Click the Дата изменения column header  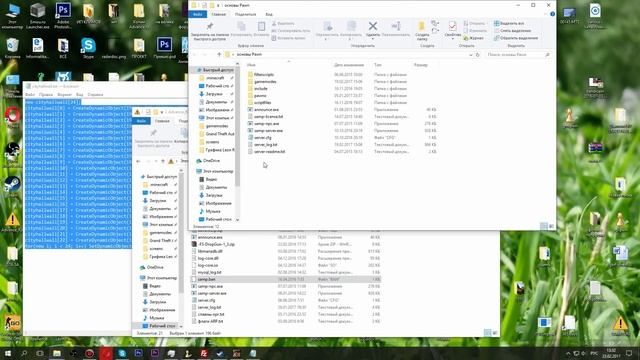click(x=349, y=65)
